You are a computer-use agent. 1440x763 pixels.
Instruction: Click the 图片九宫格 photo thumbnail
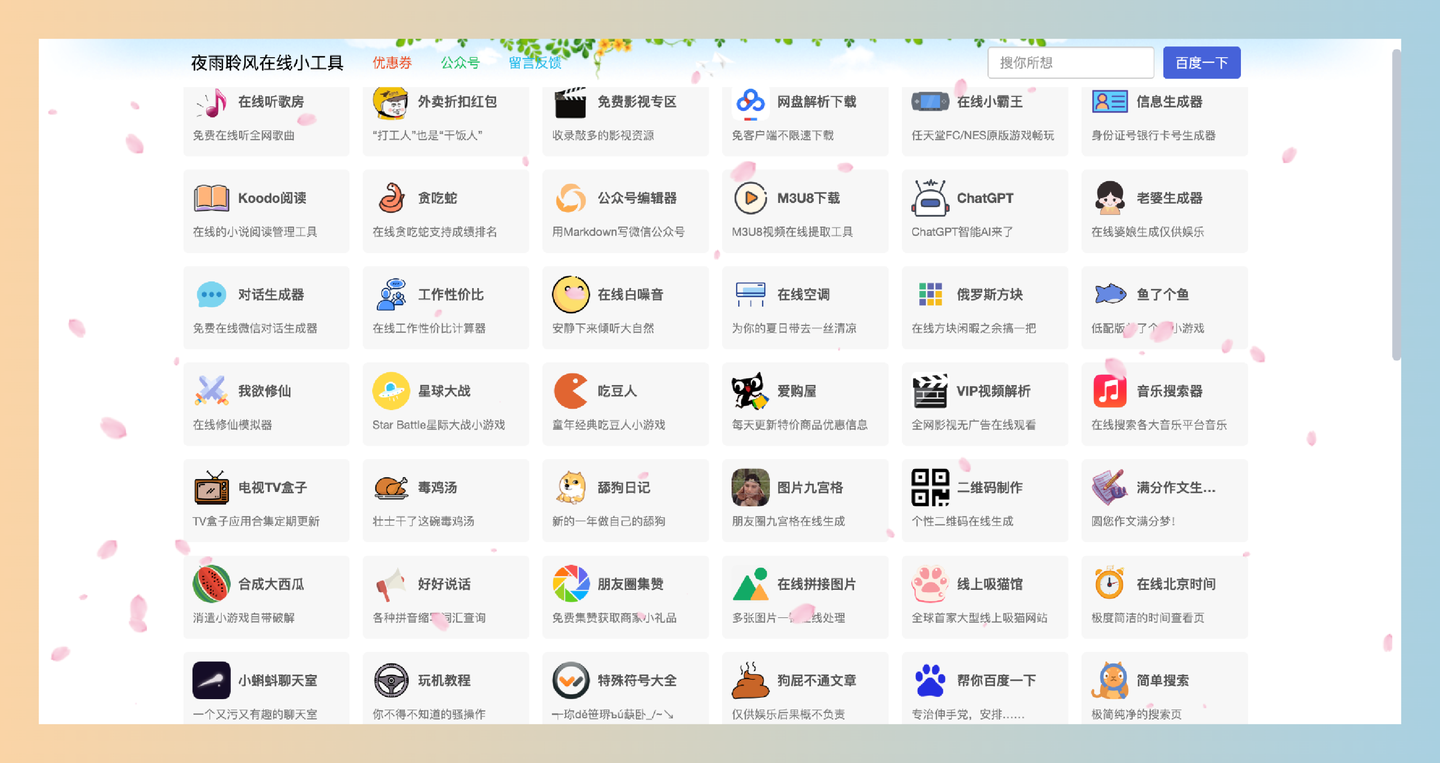click(x=751, y=487)
